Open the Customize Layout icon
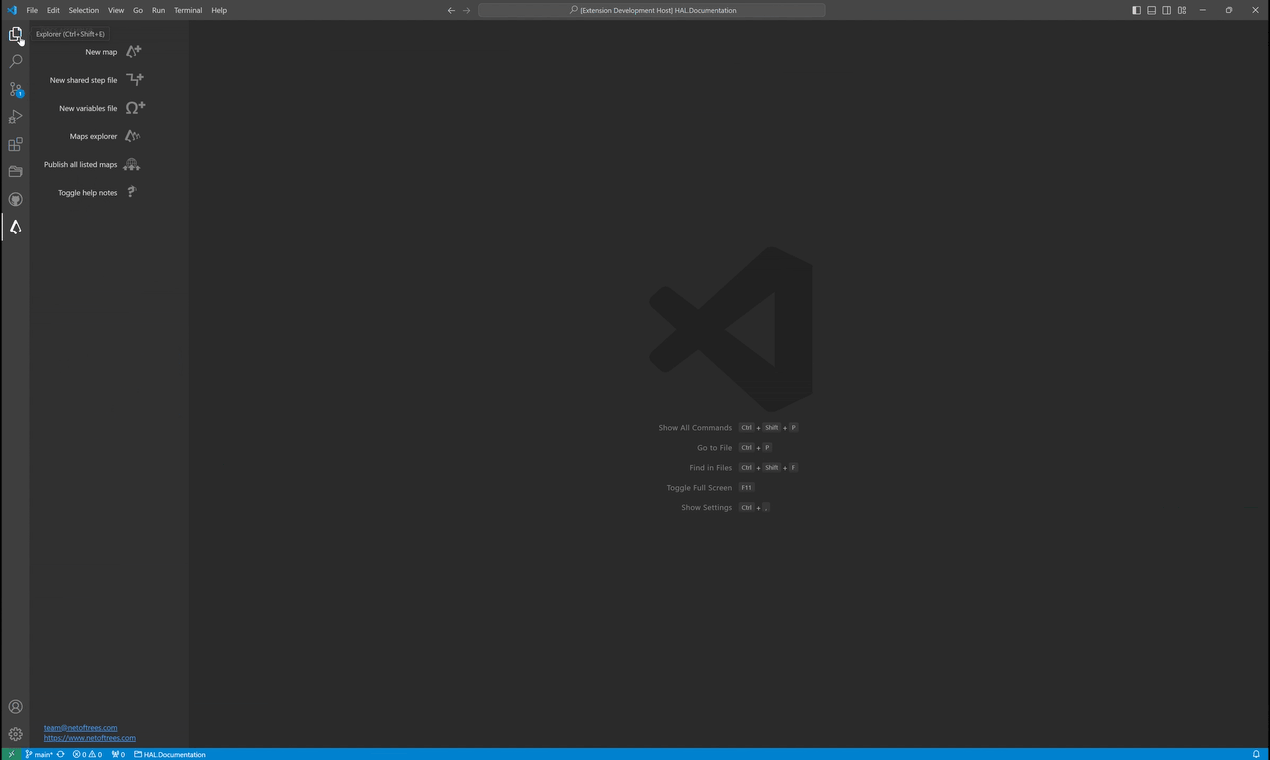Image resolution: width=1270 pixels, height=760 pixels. (x=1182, y=10)
